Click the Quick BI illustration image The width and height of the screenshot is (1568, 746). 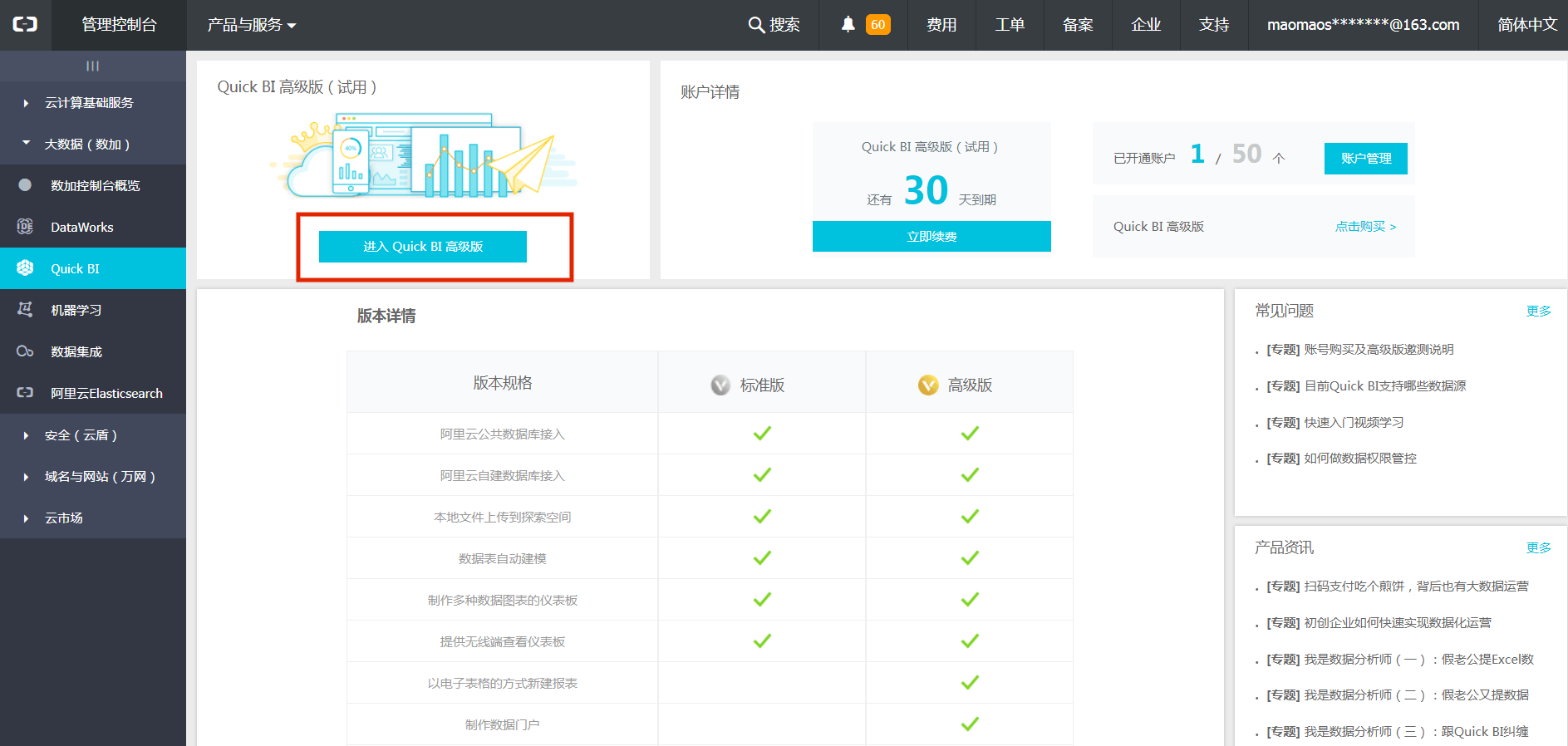(423, 156)
